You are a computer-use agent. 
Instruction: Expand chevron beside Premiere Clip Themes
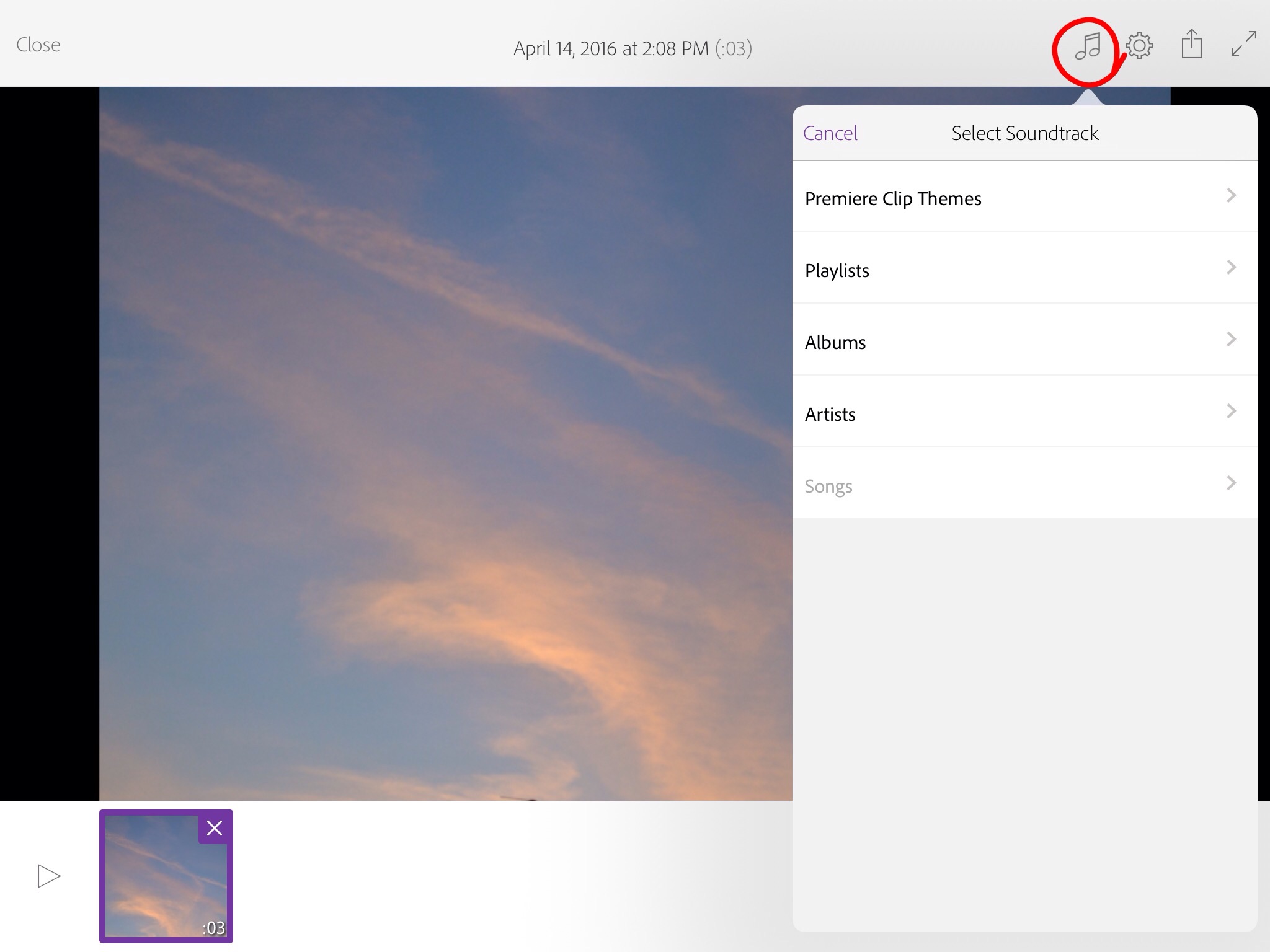[x=1232, y=196]
